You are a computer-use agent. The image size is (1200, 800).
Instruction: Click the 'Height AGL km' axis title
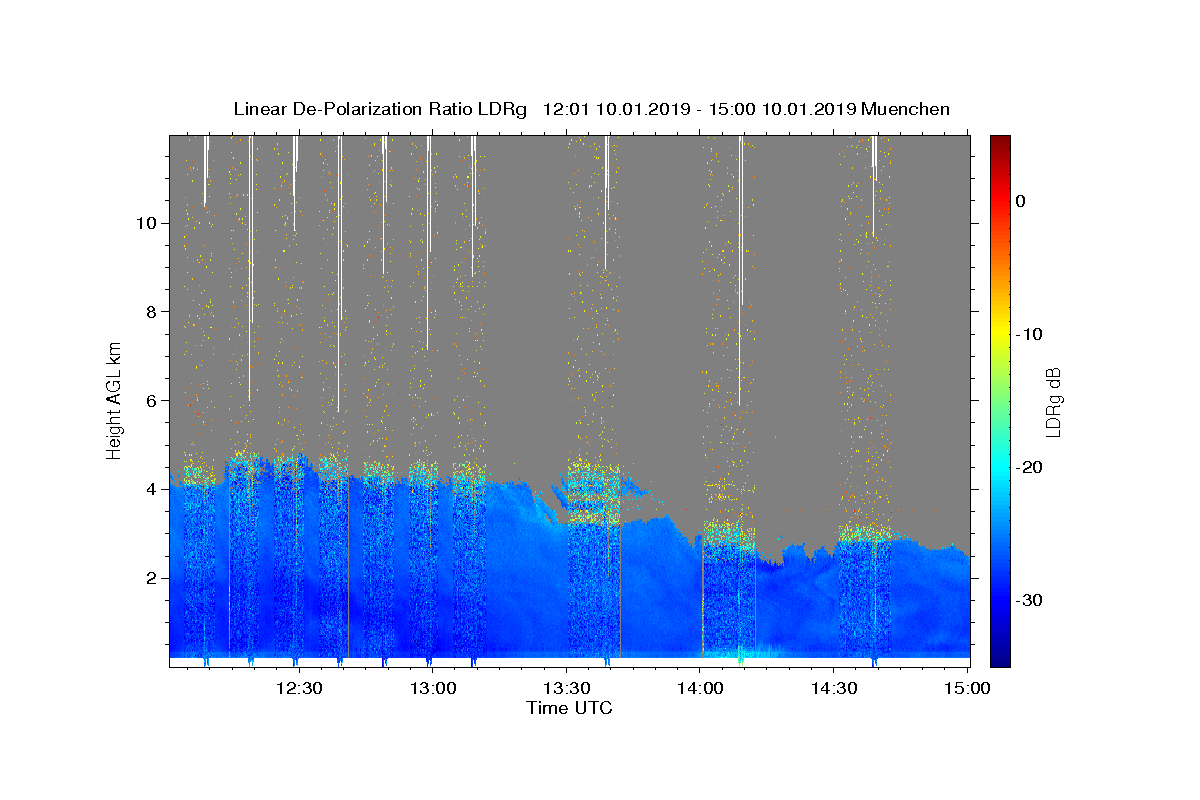[115, 400]
